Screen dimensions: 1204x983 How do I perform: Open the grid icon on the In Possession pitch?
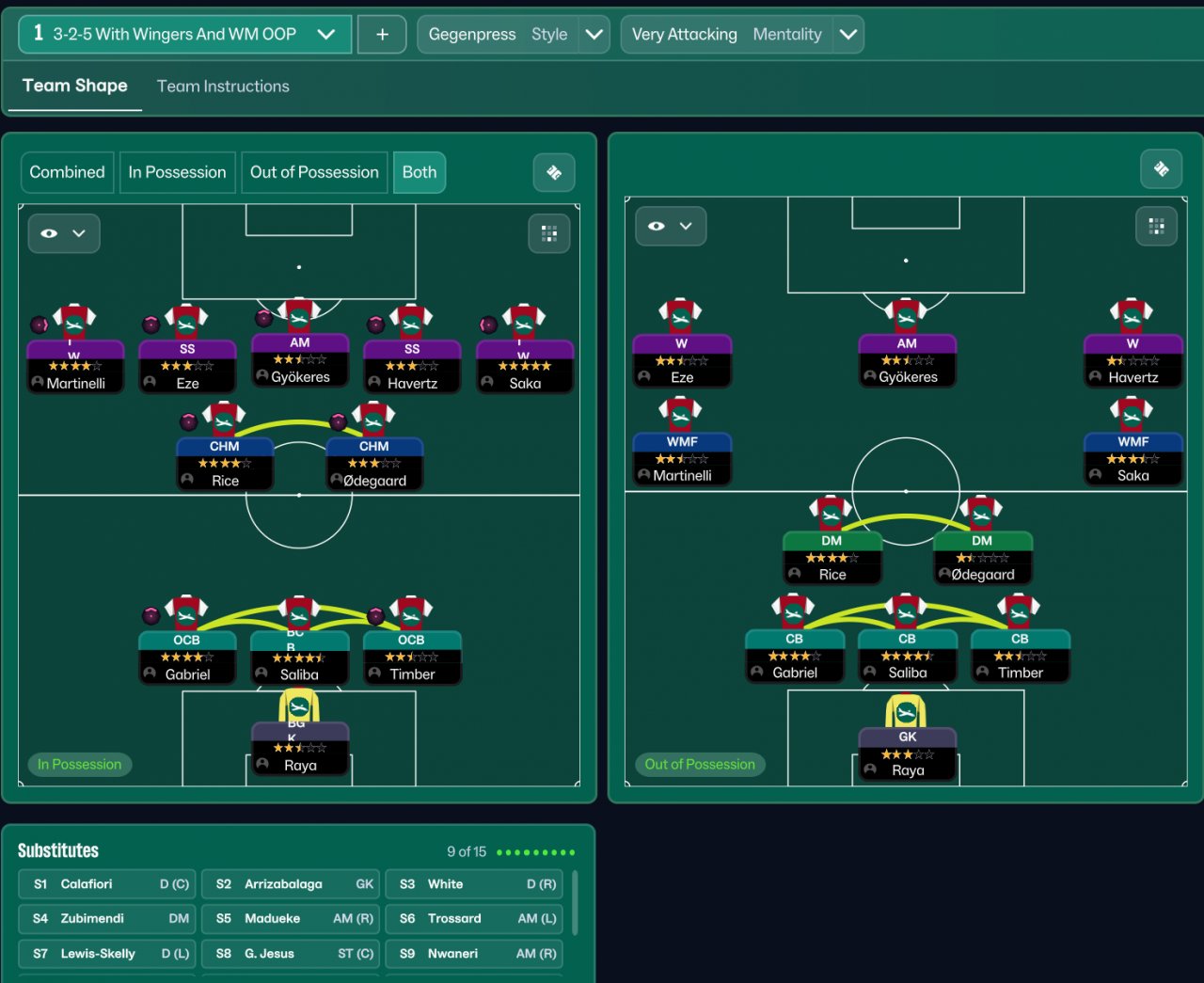pyautogui.click(x=549, y=233)
